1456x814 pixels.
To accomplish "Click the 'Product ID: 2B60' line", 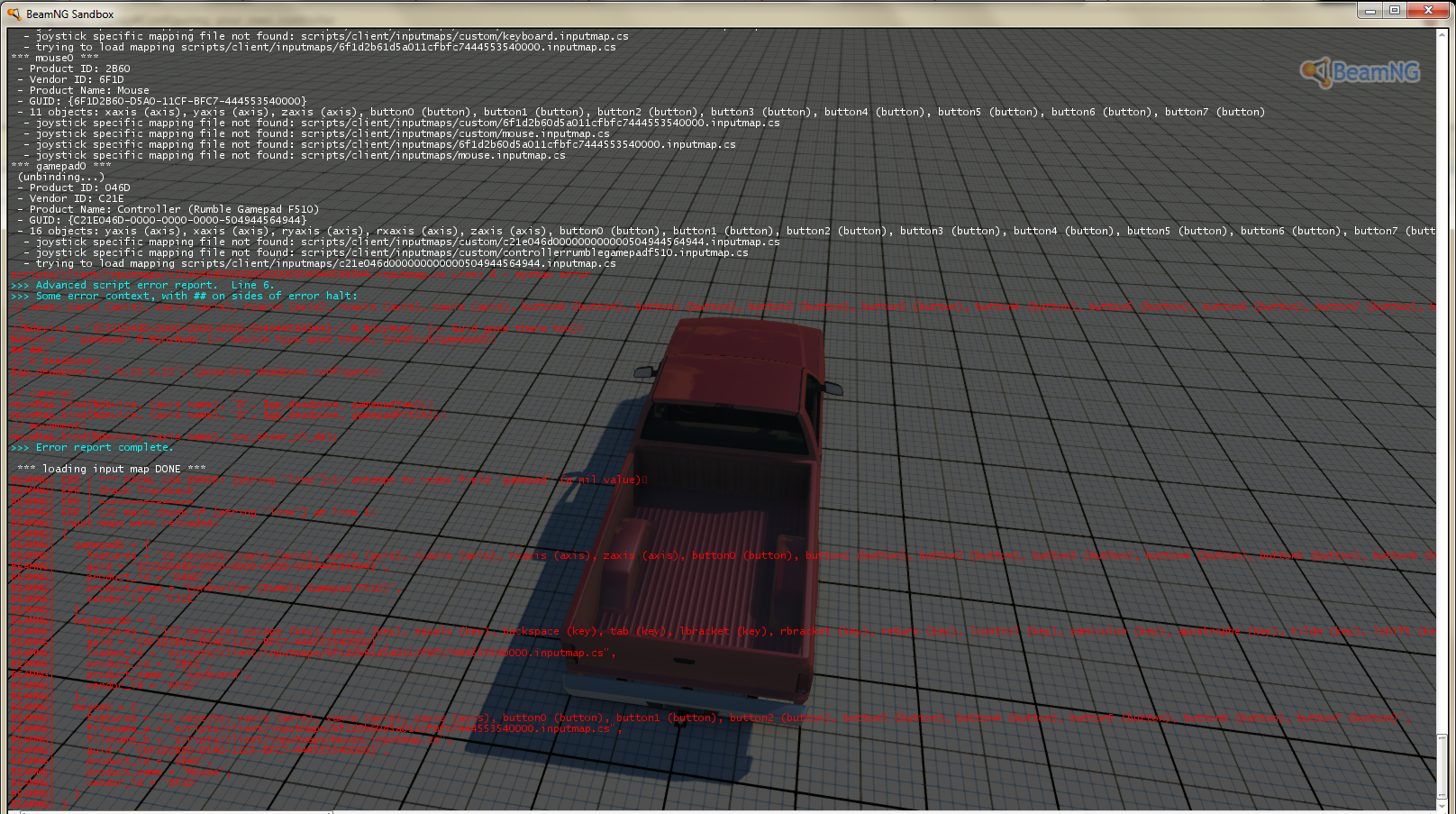I will pyautogui.click(x=74, y=69).
